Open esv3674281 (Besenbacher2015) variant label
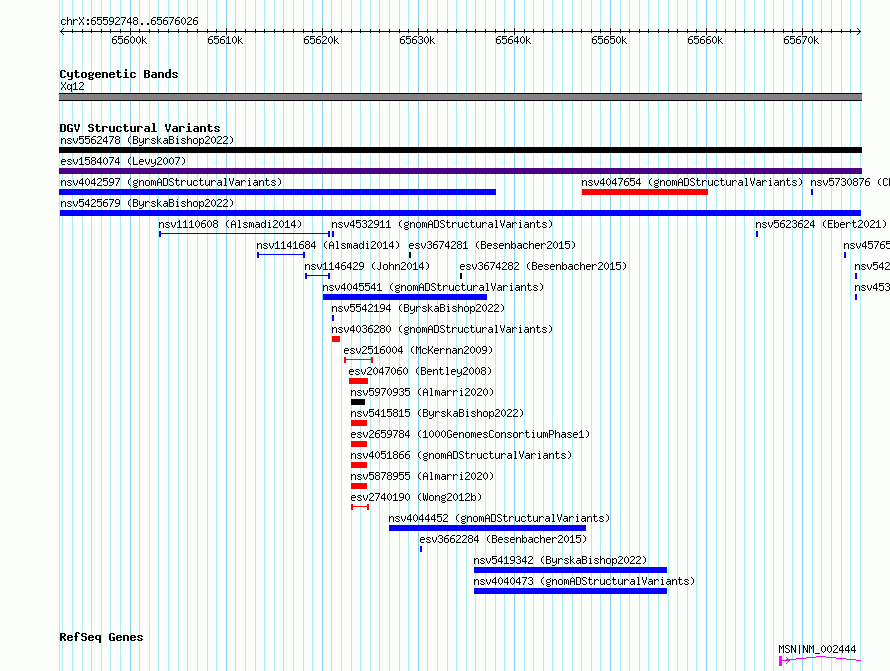The image size is (890, 671). (492, 245)
